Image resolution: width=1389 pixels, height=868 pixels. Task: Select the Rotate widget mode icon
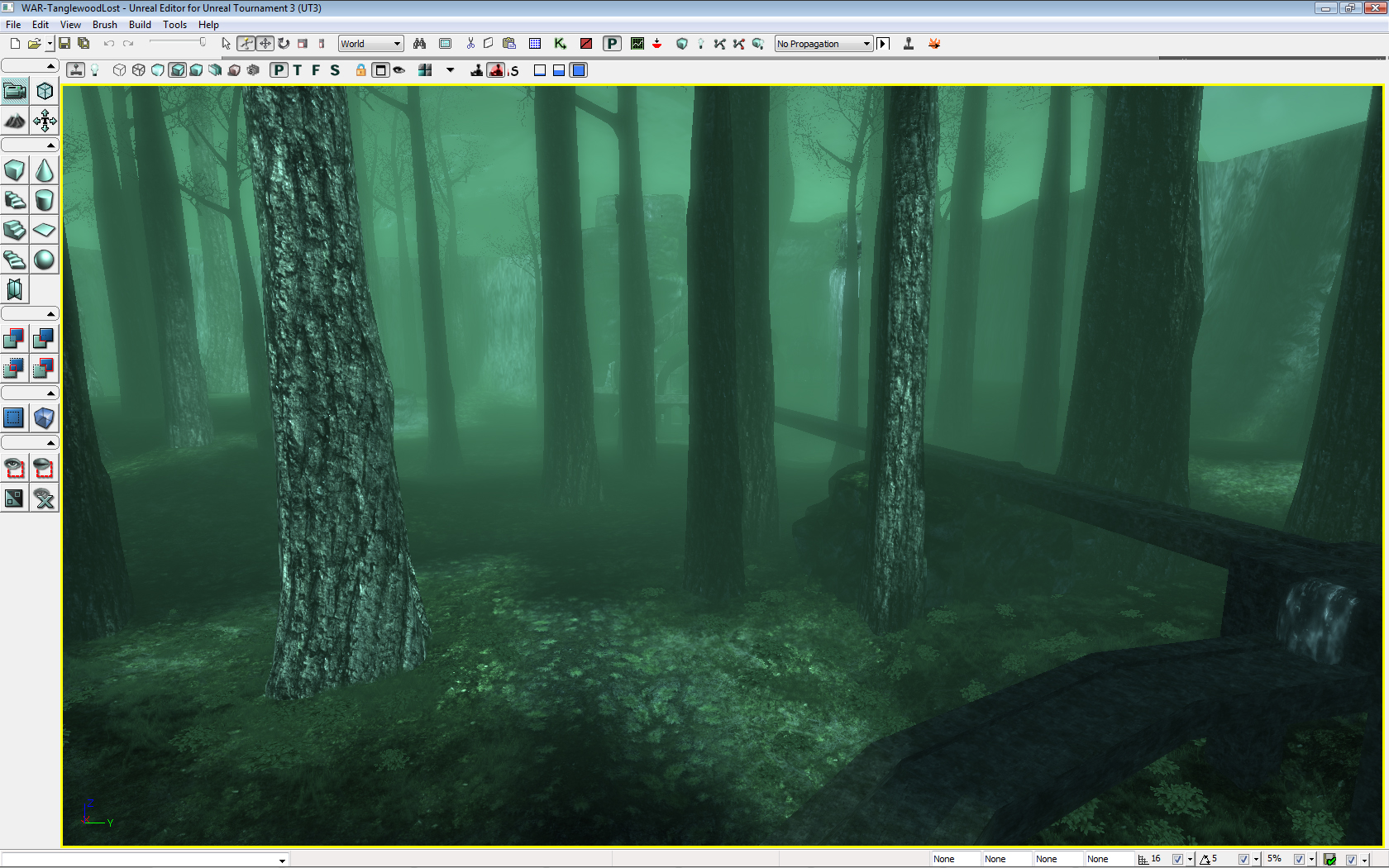pyautogui.click(x=284, y=44)
